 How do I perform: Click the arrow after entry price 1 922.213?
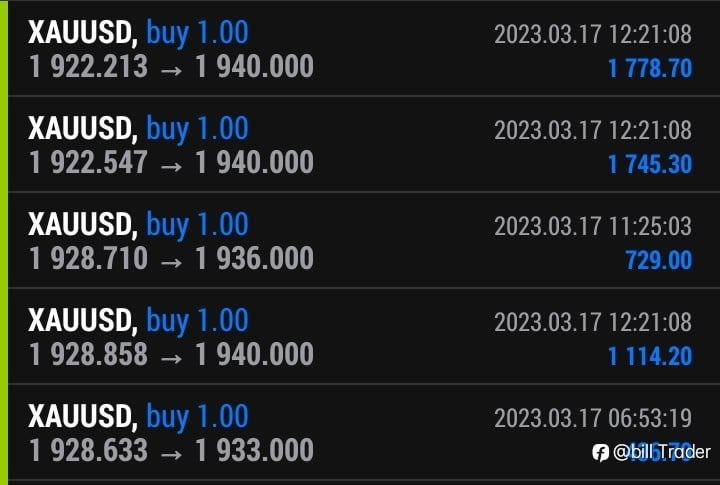[x=171, y=71]
